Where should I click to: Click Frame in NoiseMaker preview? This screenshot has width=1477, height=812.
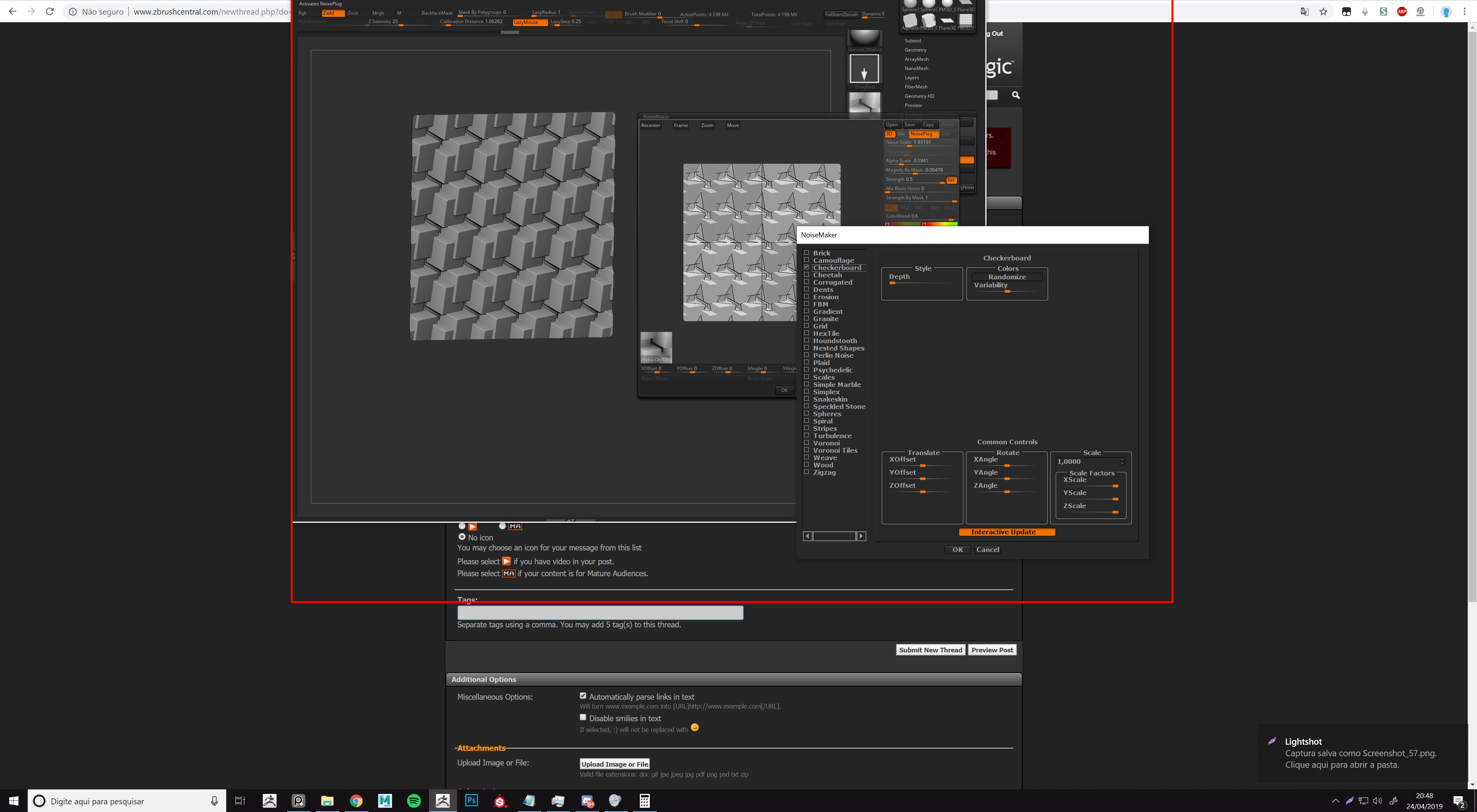point(681,125)
